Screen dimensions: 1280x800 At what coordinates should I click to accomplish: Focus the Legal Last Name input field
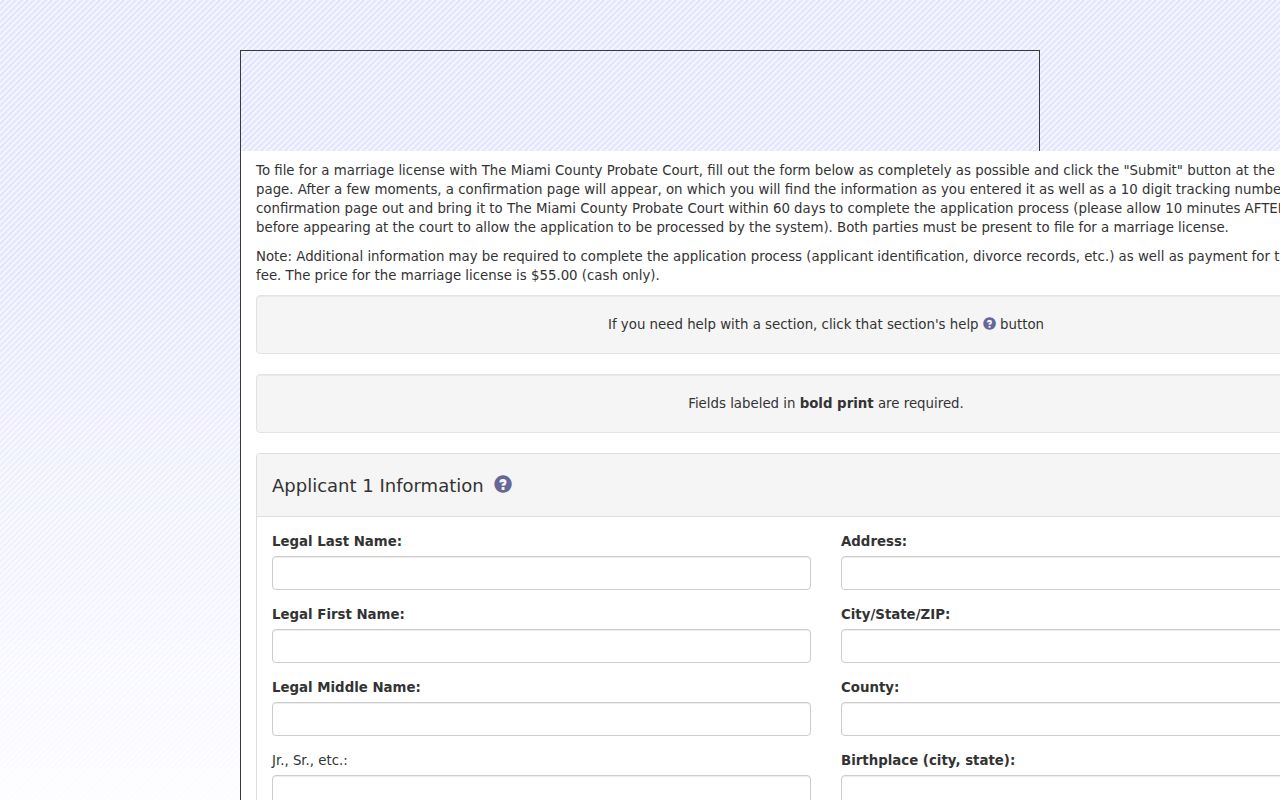pos(541,573)
